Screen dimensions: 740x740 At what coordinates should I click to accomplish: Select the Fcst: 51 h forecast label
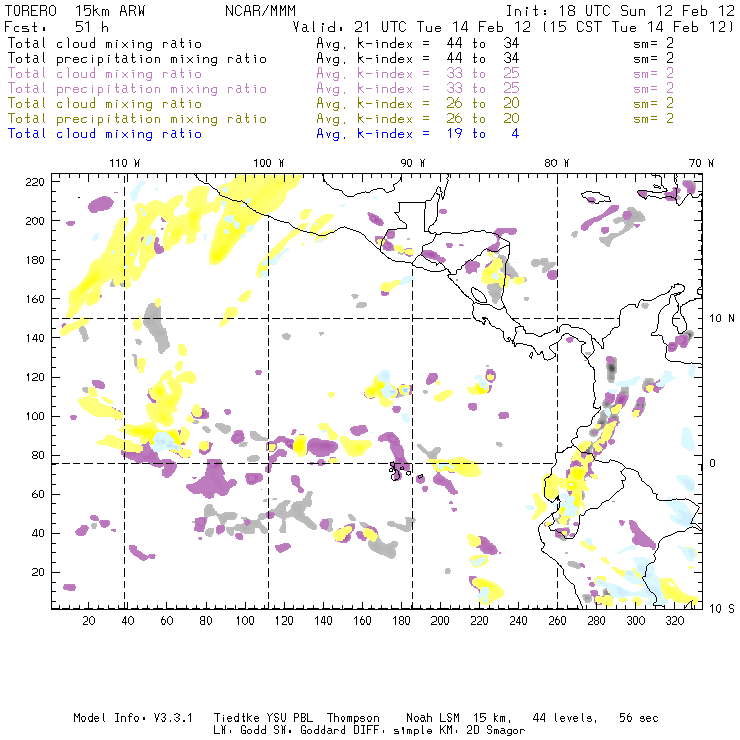click(48, 27)
